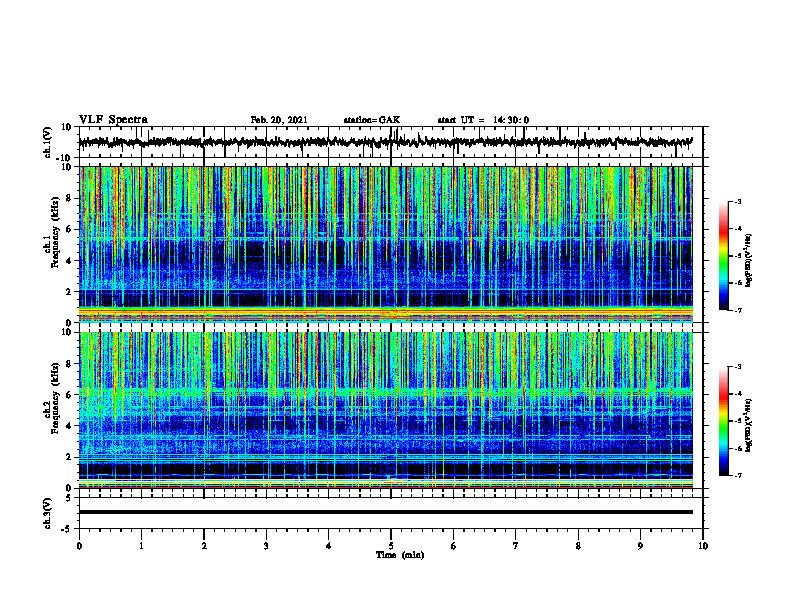Image resolution: width=792 pixels, height=612 pixels.
Task: Click the "ch.3(V)" axis label
Action: pos(48,513)
